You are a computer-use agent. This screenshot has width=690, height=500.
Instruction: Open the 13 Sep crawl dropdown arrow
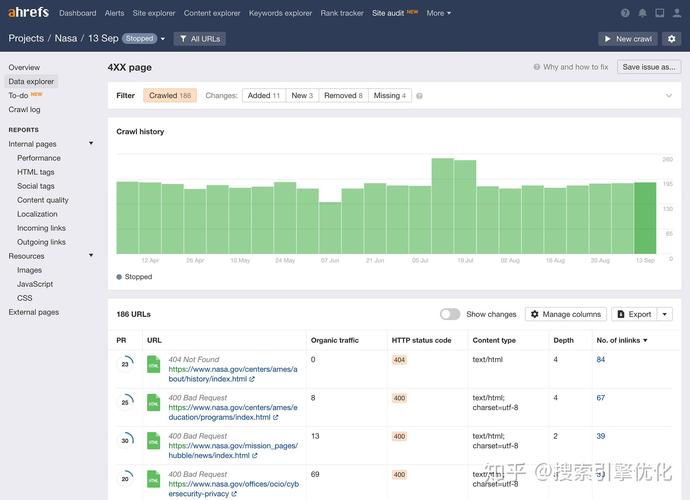click(x=163, y=39)
